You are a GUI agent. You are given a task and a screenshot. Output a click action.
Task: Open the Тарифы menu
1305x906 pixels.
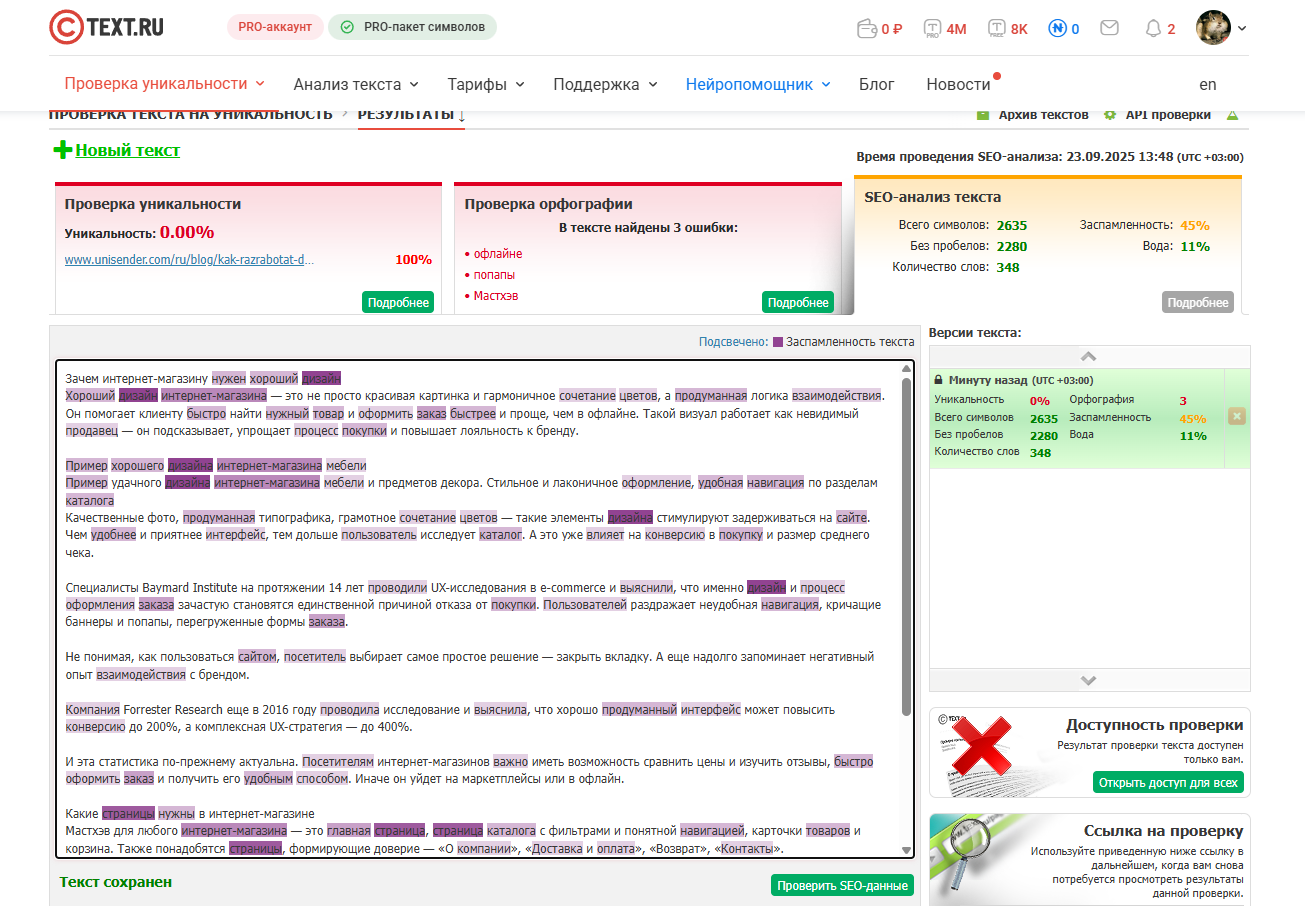click(x=486, y=84)
